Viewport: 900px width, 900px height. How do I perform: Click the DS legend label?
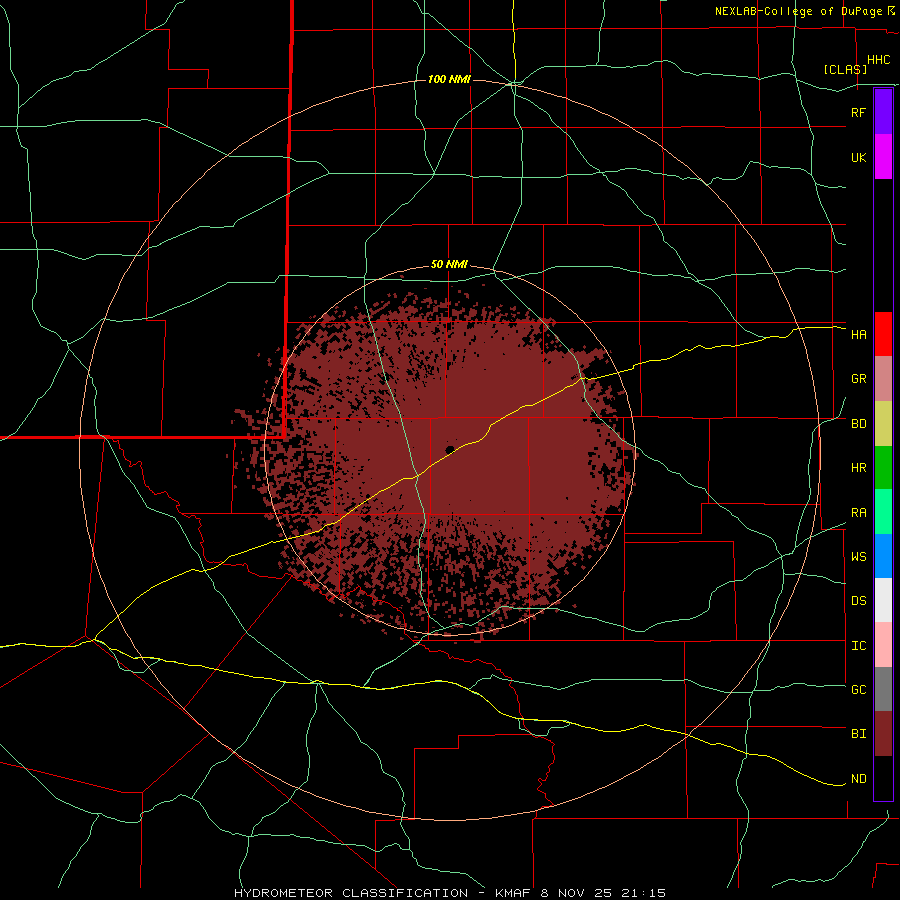point(858,601)
